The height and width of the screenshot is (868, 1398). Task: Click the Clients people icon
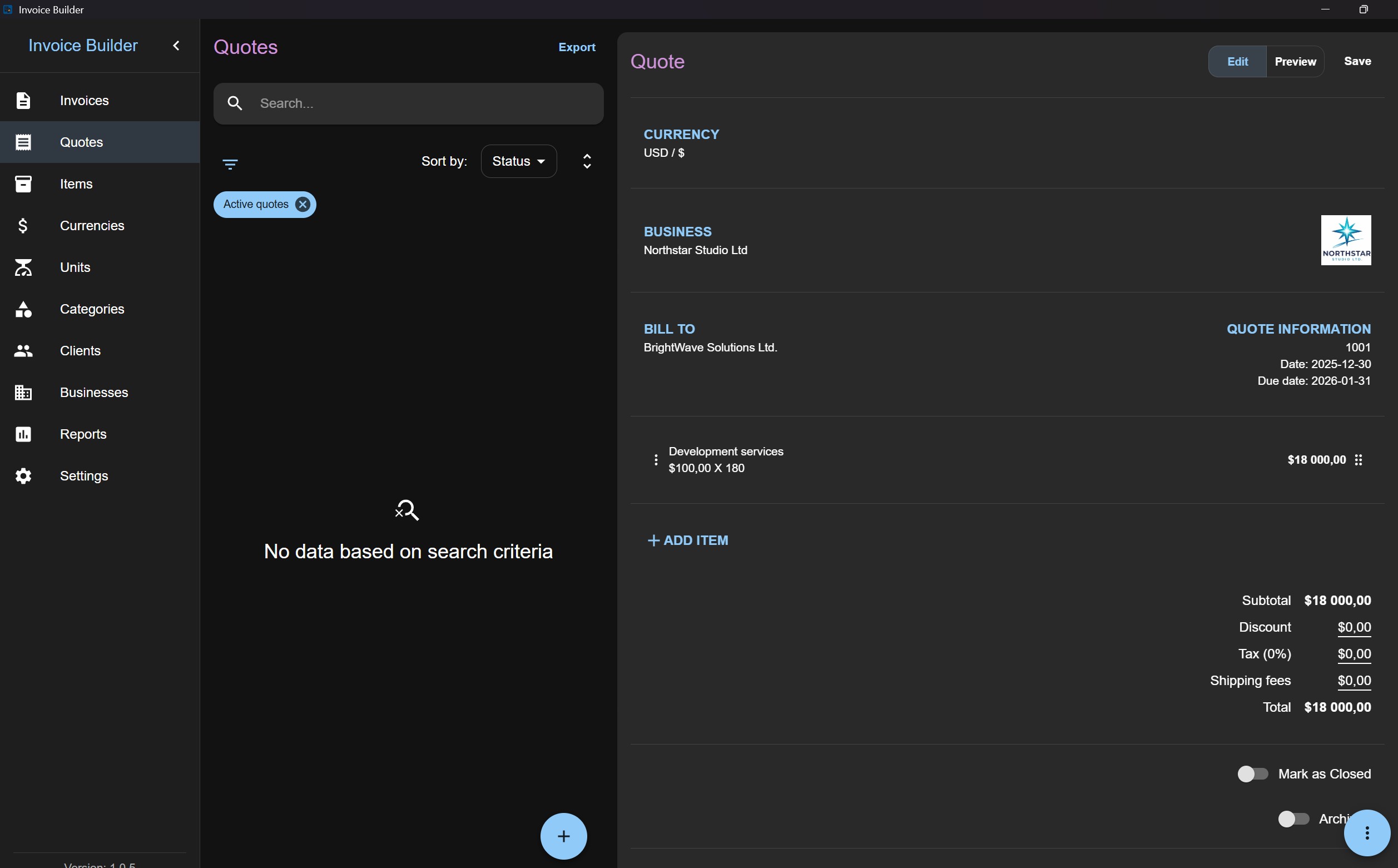[23, 351]
